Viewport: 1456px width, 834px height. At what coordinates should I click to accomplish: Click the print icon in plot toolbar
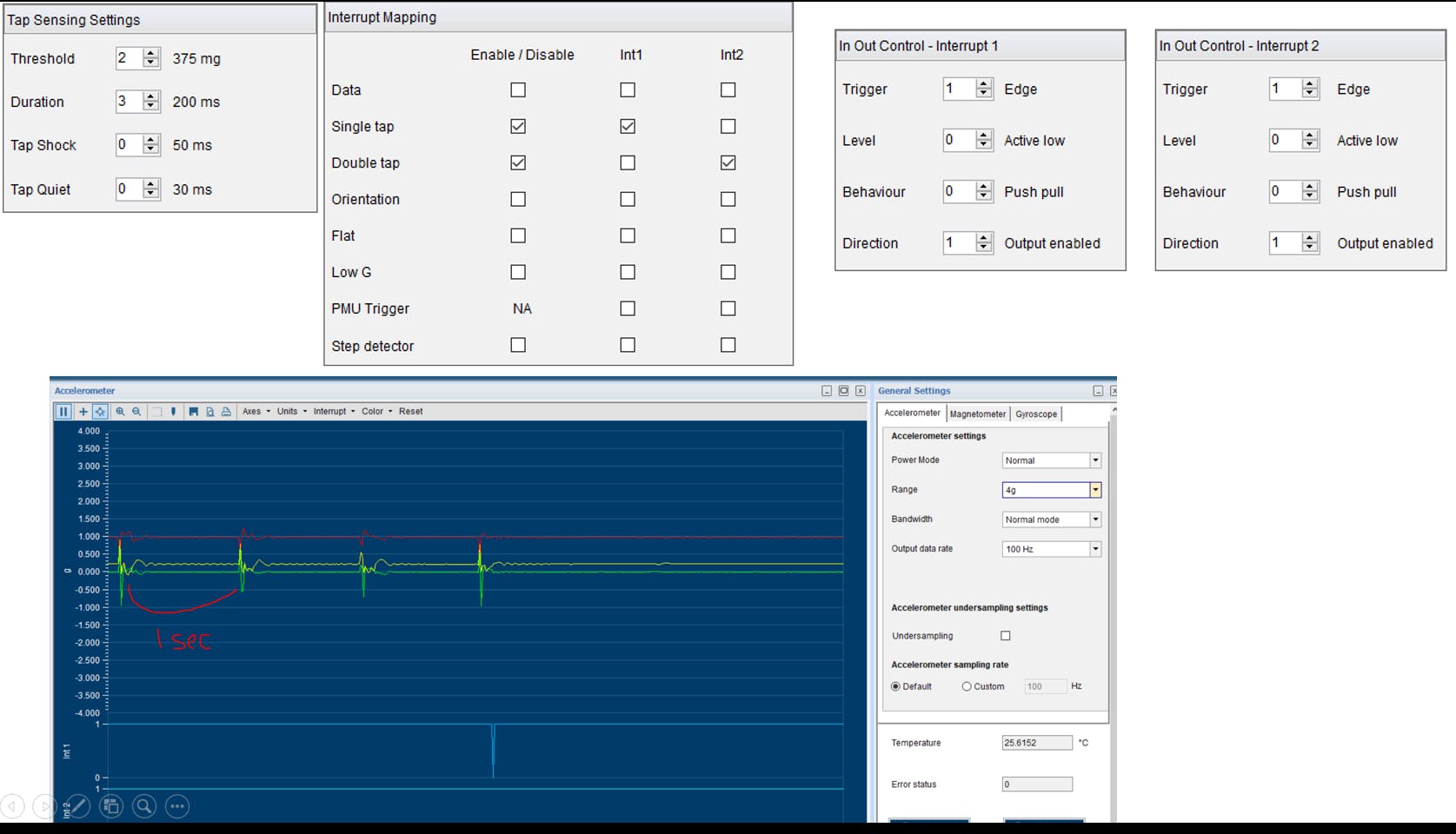pos(226,412)
